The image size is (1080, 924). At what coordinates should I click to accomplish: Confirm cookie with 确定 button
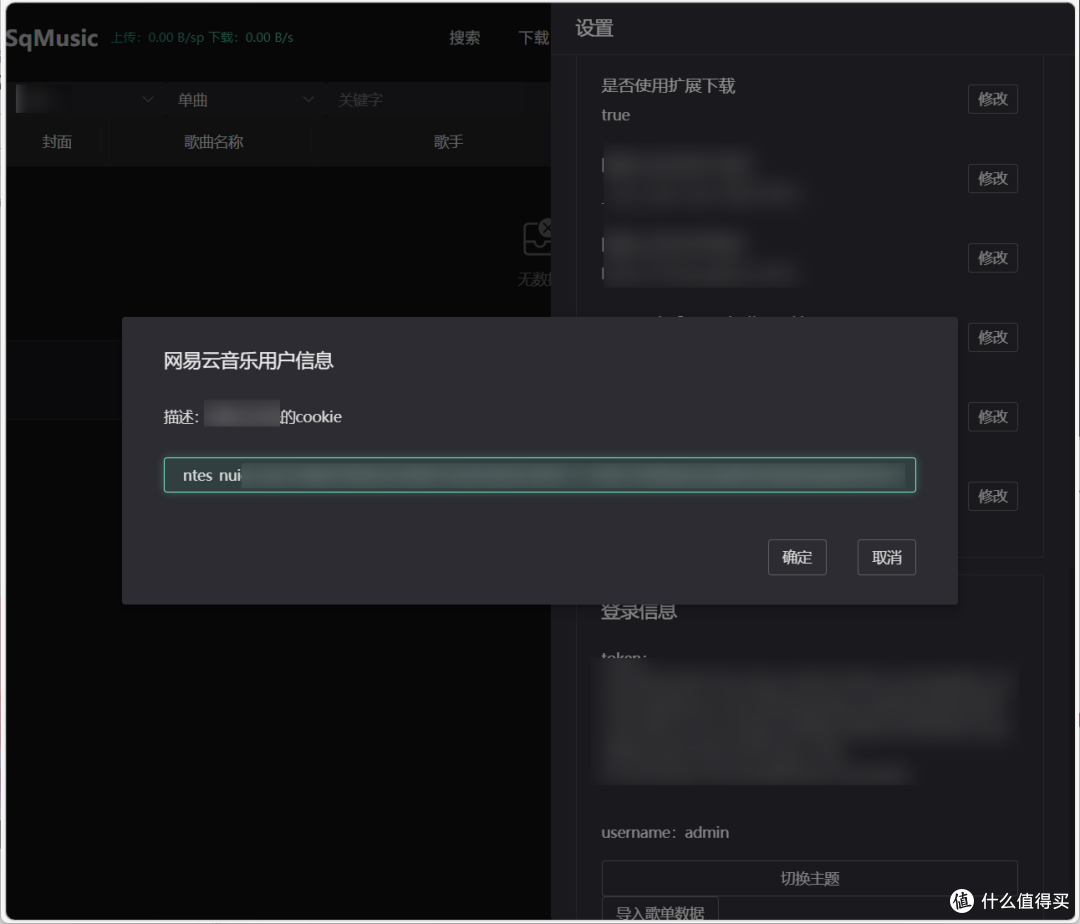(797, 557)
